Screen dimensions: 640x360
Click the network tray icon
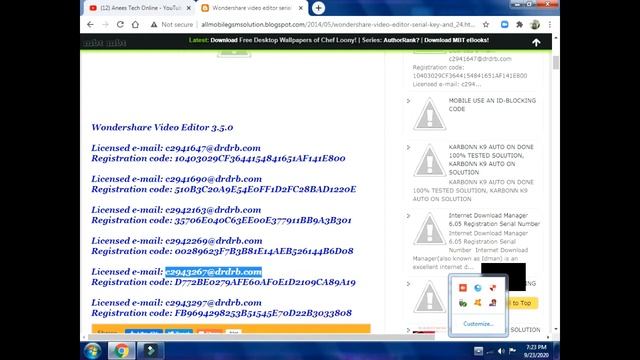(x=490, y=351)
